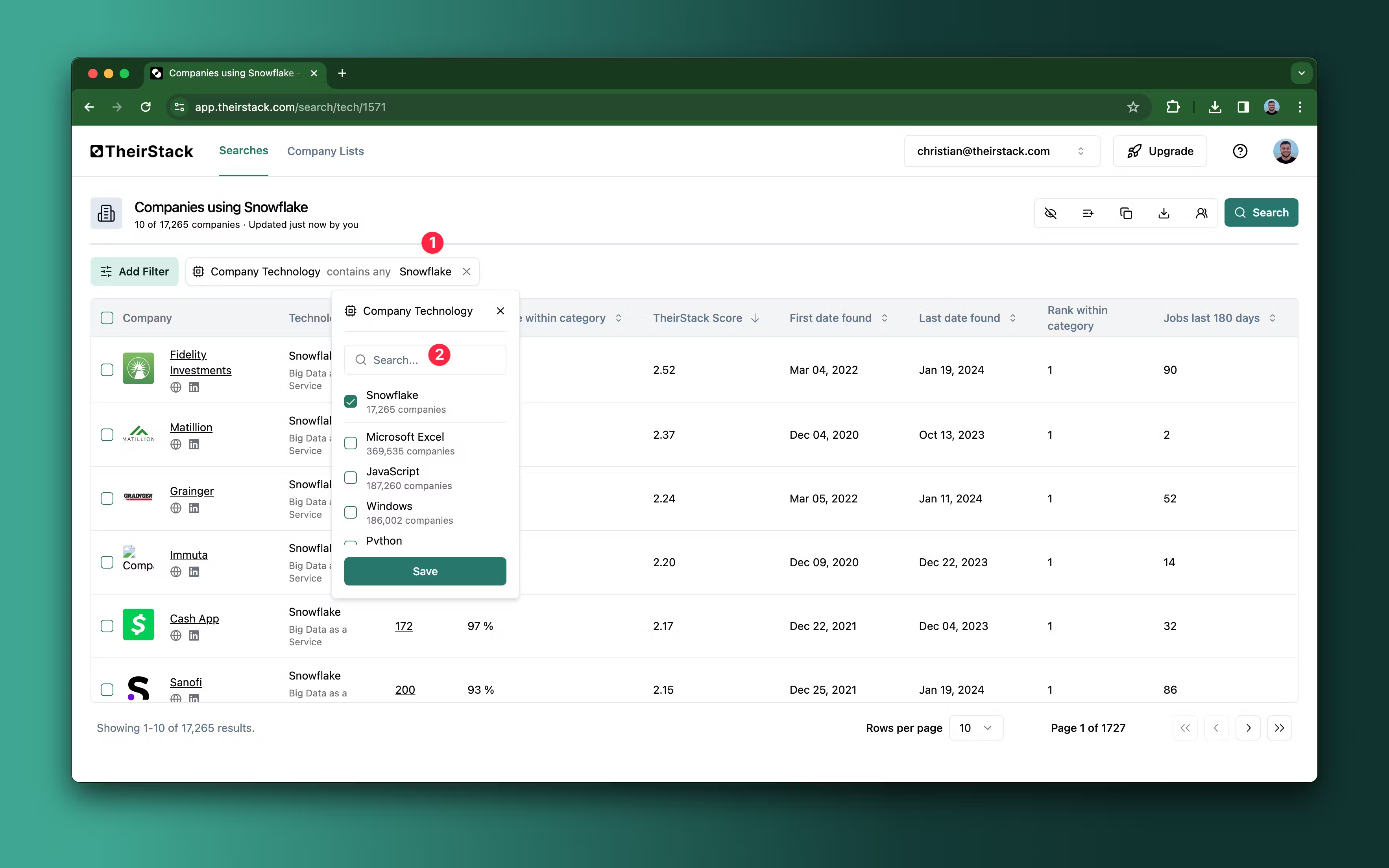Remove the Snowflake filter chip with X
Screen dimensions: 1389x868
(467, 271)
